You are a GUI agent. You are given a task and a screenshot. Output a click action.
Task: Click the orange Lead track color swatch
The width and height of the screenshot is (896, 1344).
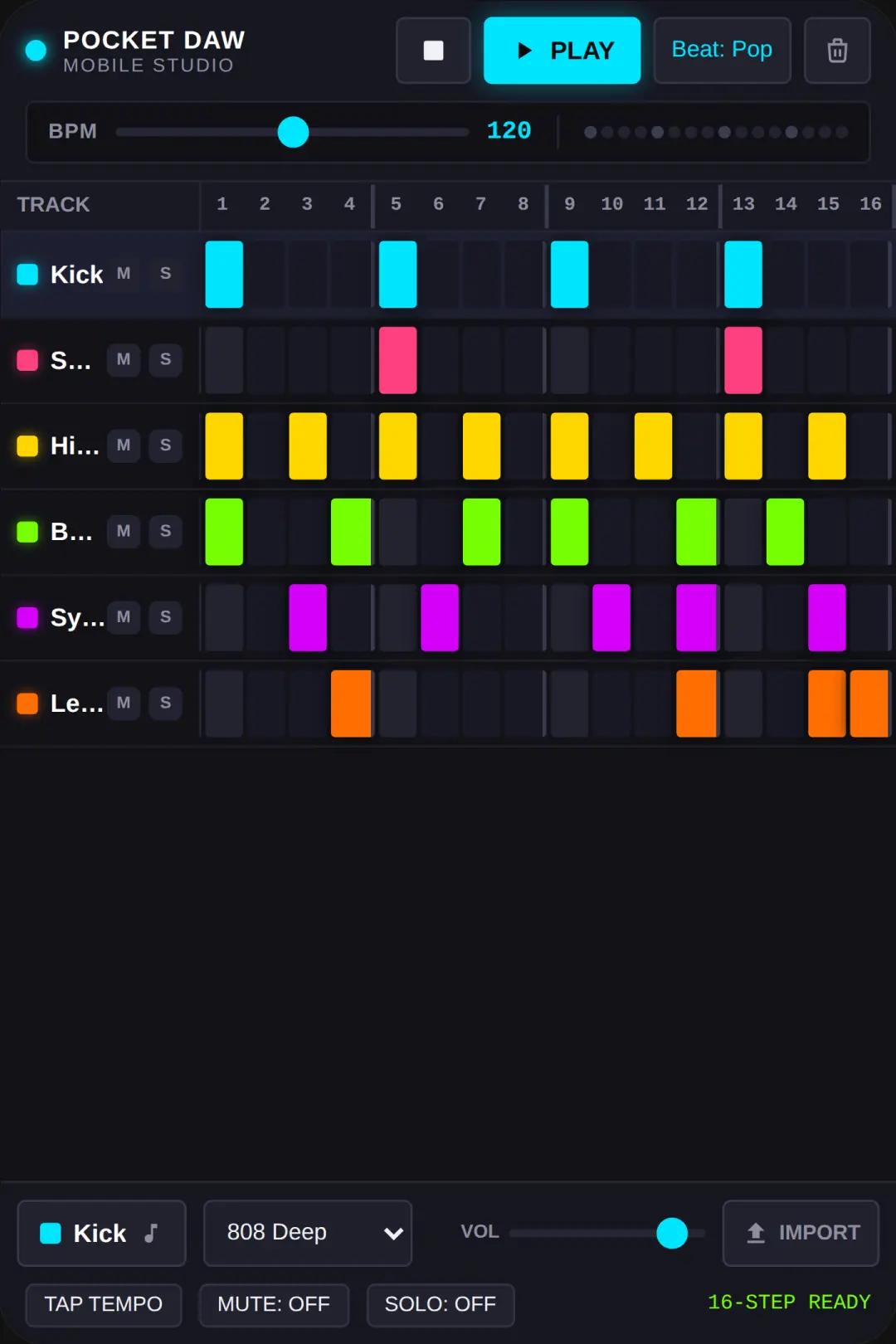point(27,704)
